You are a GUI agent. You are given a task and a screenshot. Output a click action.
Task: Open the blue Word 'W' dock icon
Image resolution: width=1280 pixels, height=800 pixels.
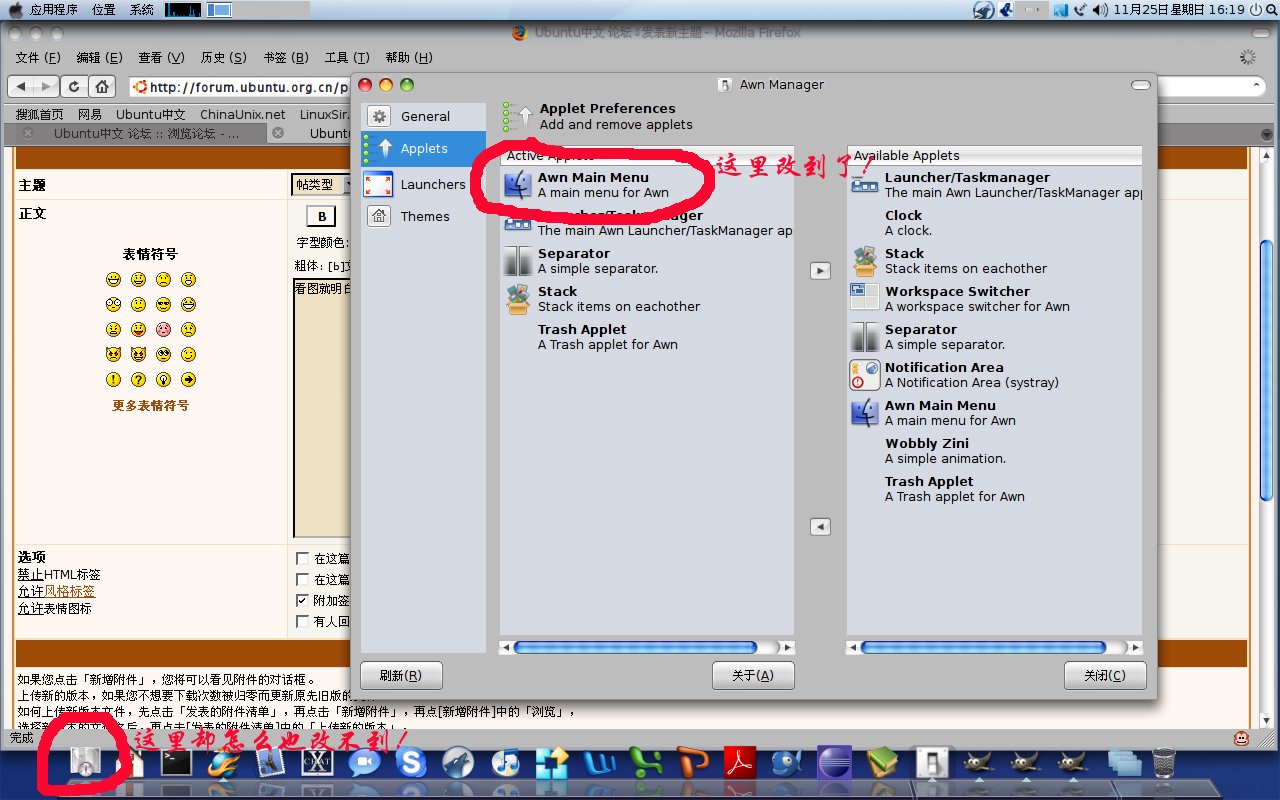coord(599,763)
